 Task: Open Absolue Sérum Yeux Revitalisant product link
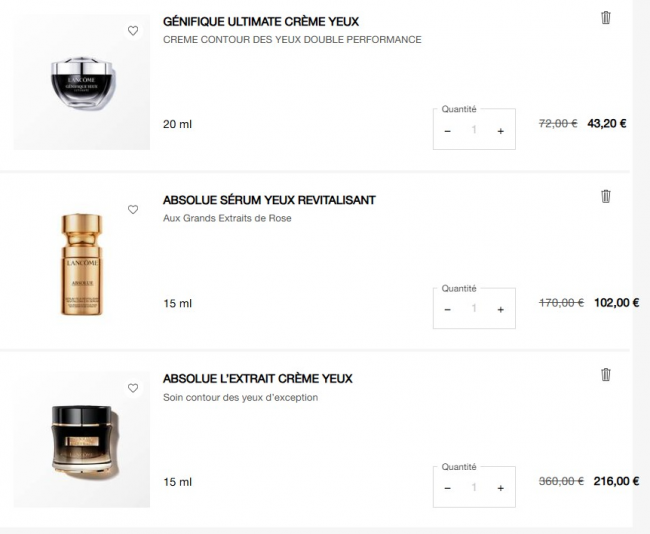click(x=269, y=200)
